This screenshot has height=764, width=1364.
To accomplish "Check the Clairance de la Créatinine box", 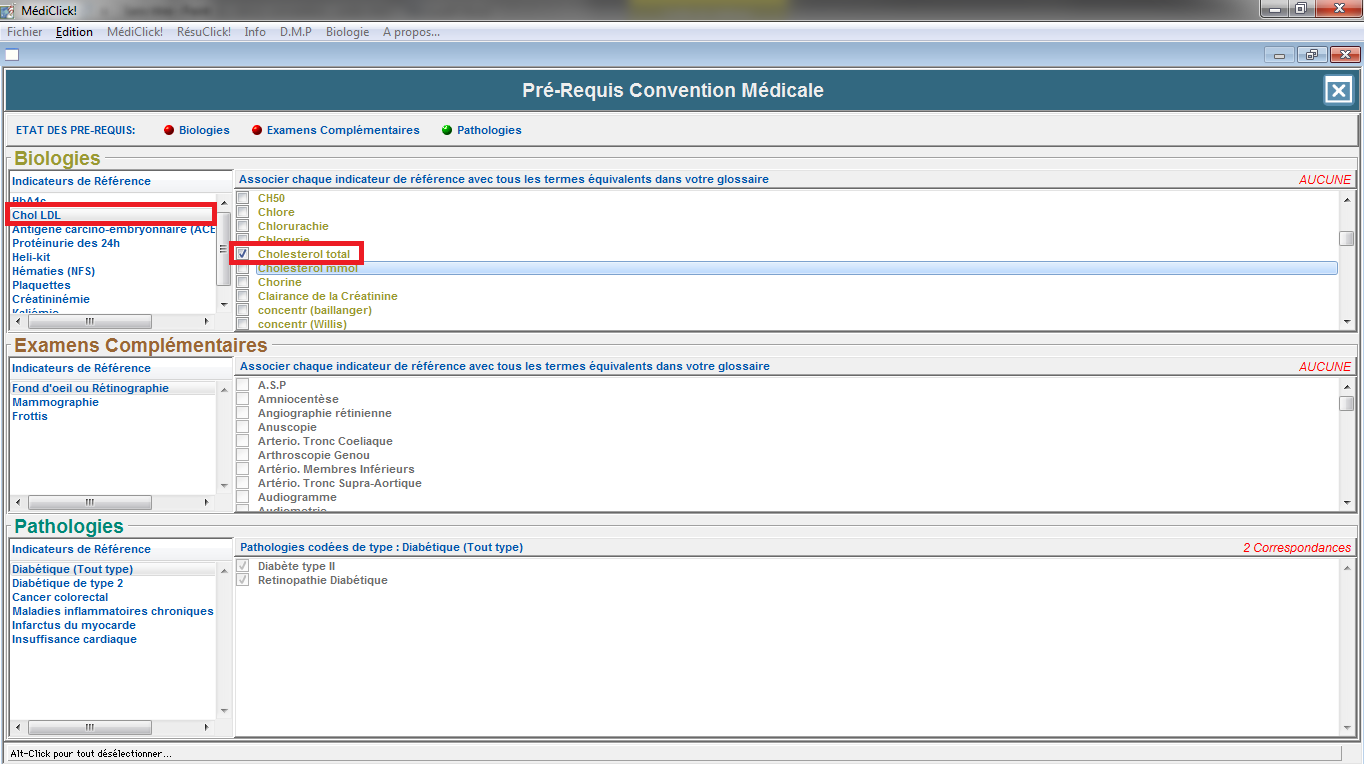I will pos(243,296).
